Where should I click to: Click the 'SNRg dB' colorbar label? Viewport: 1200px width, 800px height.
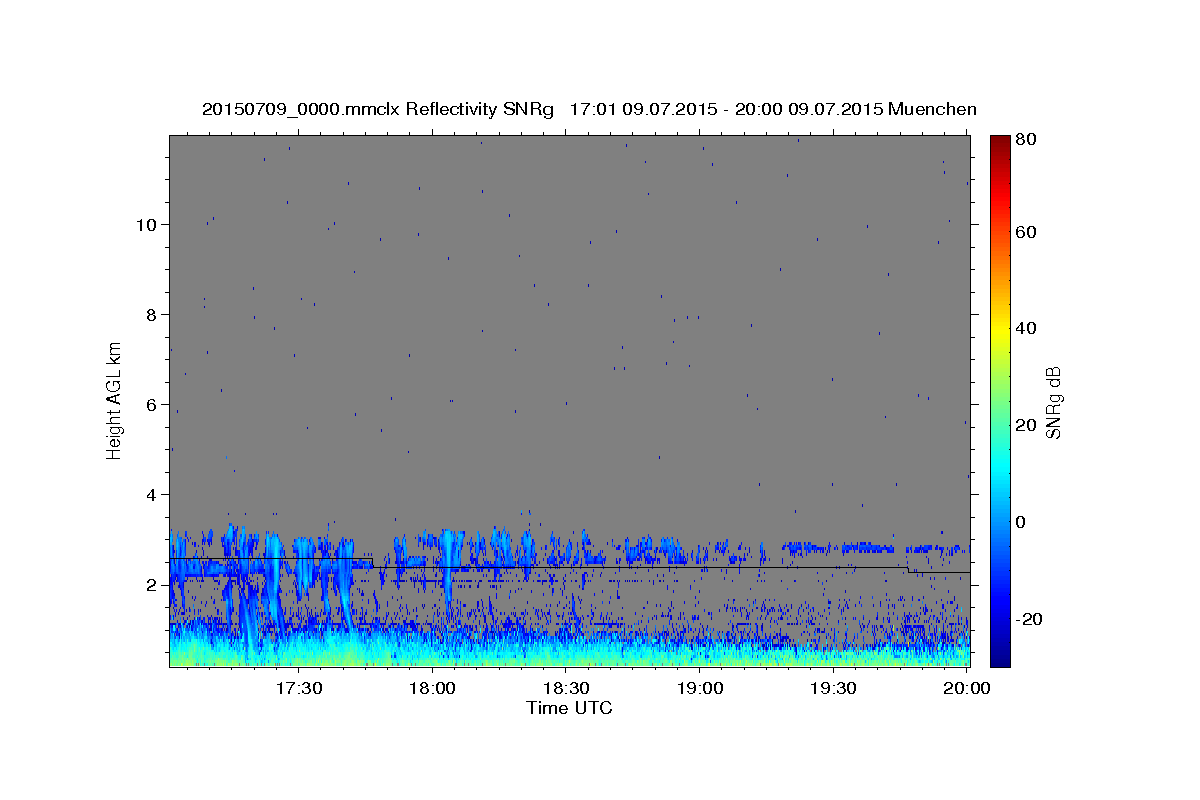pyautogui.click(x=1053, y=402)
